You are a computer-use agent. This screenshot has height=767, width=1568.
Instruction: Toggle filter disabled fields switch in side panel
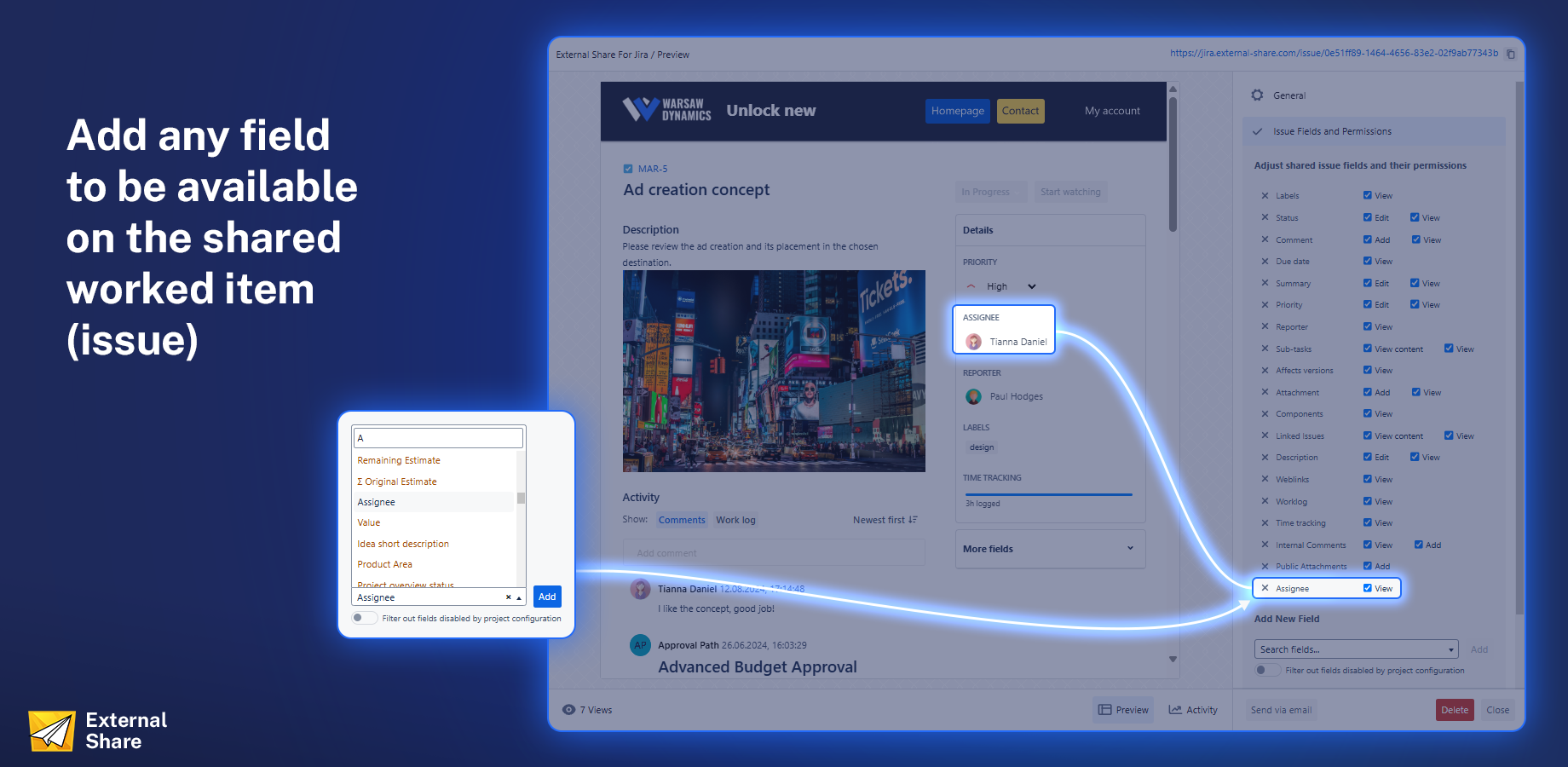coord(1267,670)
